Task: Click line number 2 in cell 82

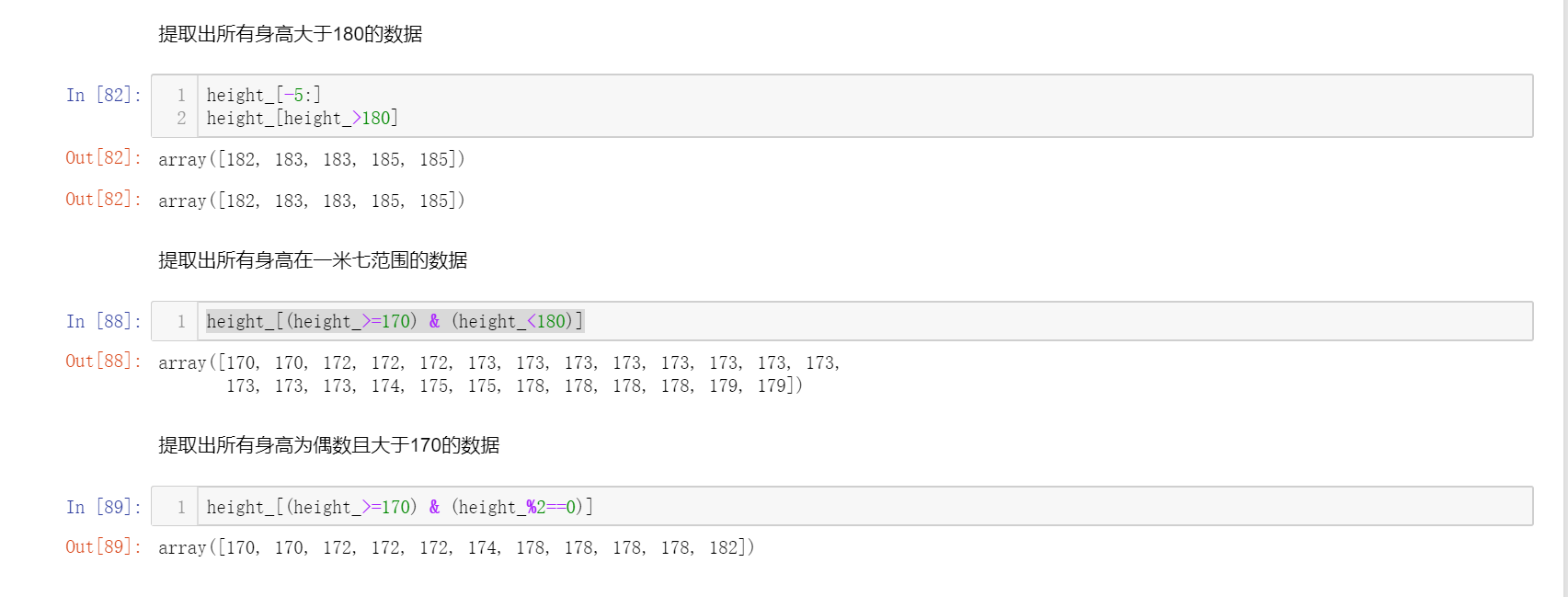Action: click(181, 118)
